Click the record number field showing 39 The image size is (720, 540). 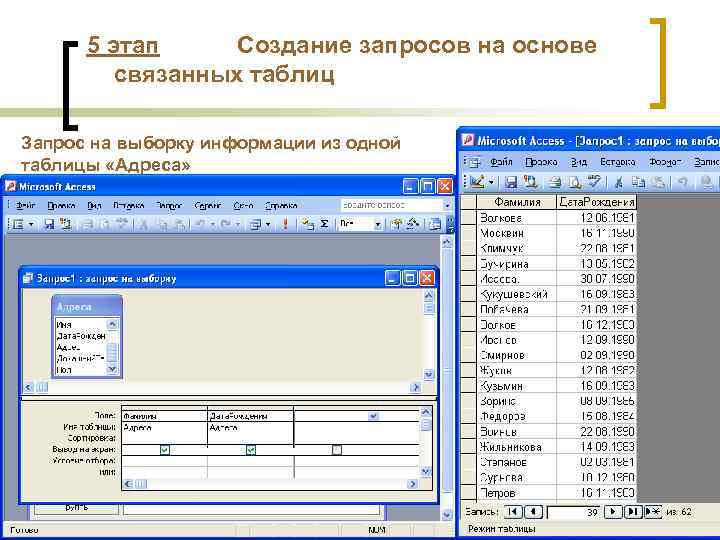(574, 512)
